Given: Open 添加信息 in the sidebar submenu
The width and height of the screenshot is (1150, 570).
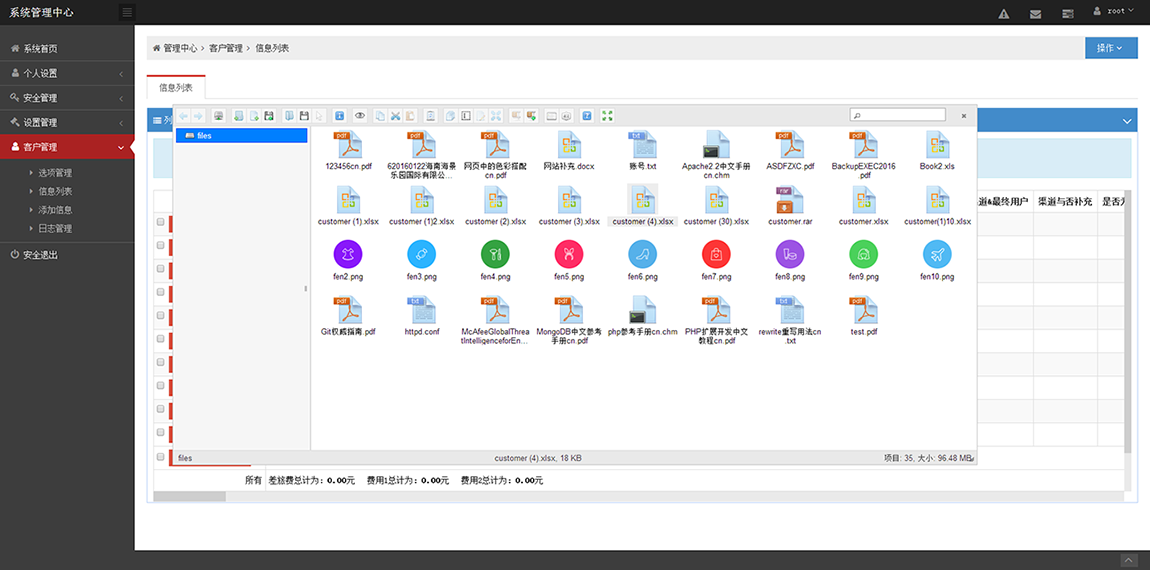Looking at the screenshot, I should tap(55, 210).
